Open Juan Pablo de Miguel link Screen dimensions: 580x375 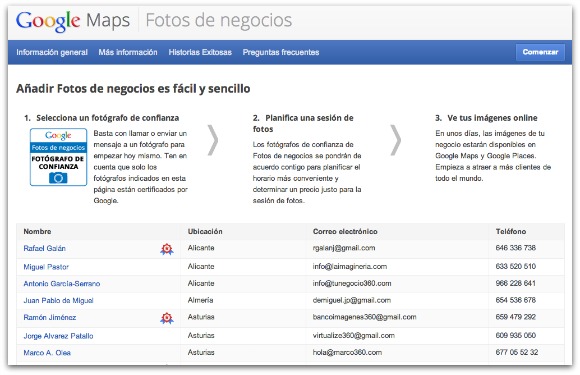pos(58,300)
